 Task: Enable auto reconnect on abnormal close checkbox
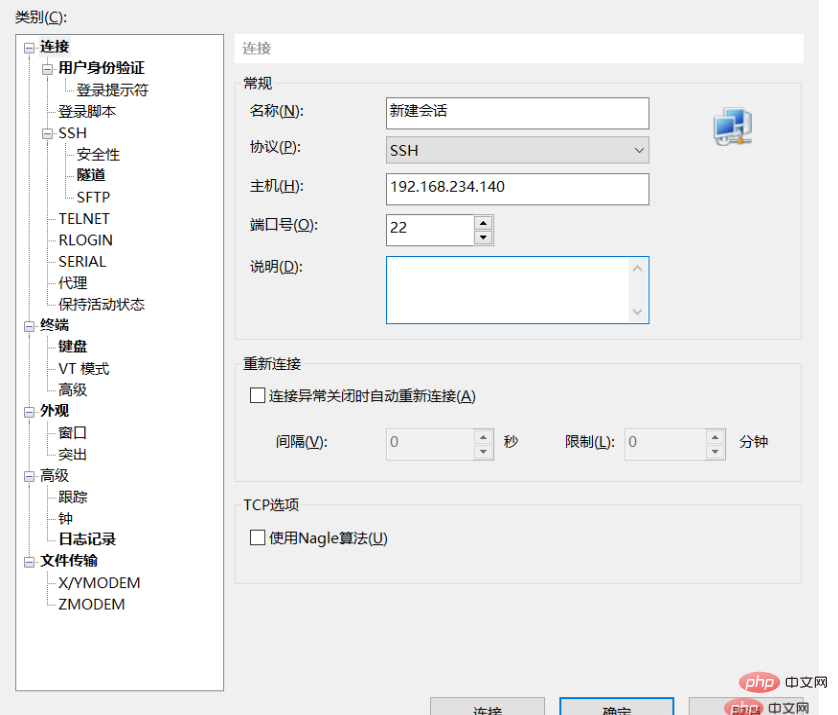click(x=258, y=395)
